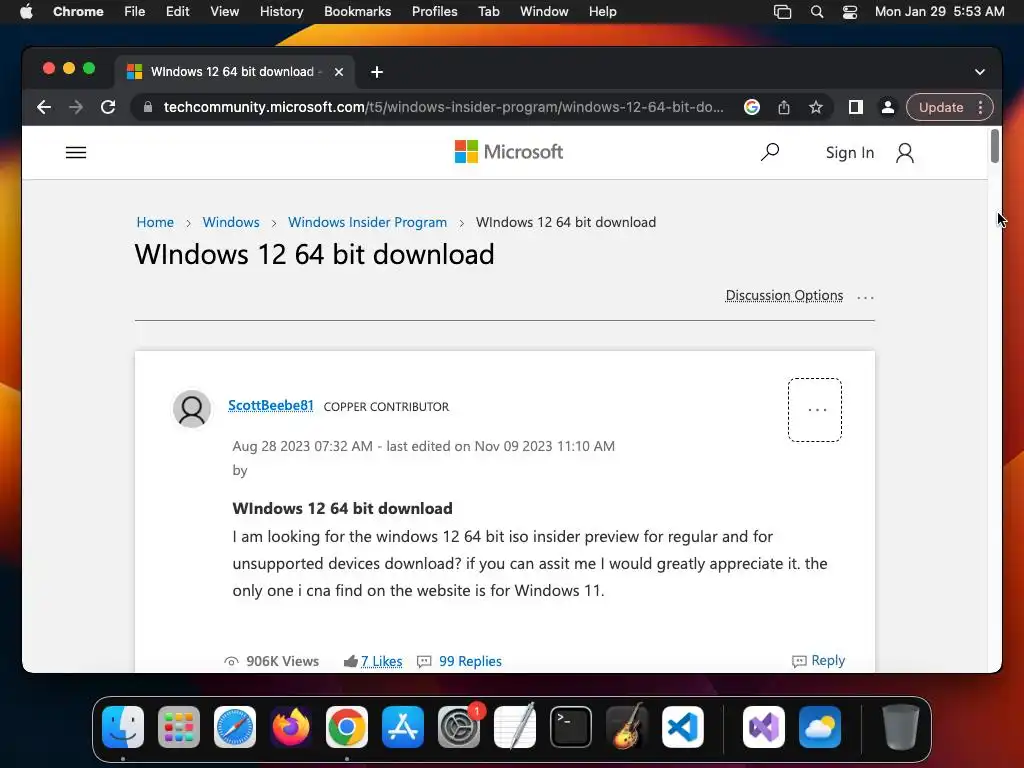Click the browser forward arrow
This screenshot has width=1024, height=768.
(76, 107)
